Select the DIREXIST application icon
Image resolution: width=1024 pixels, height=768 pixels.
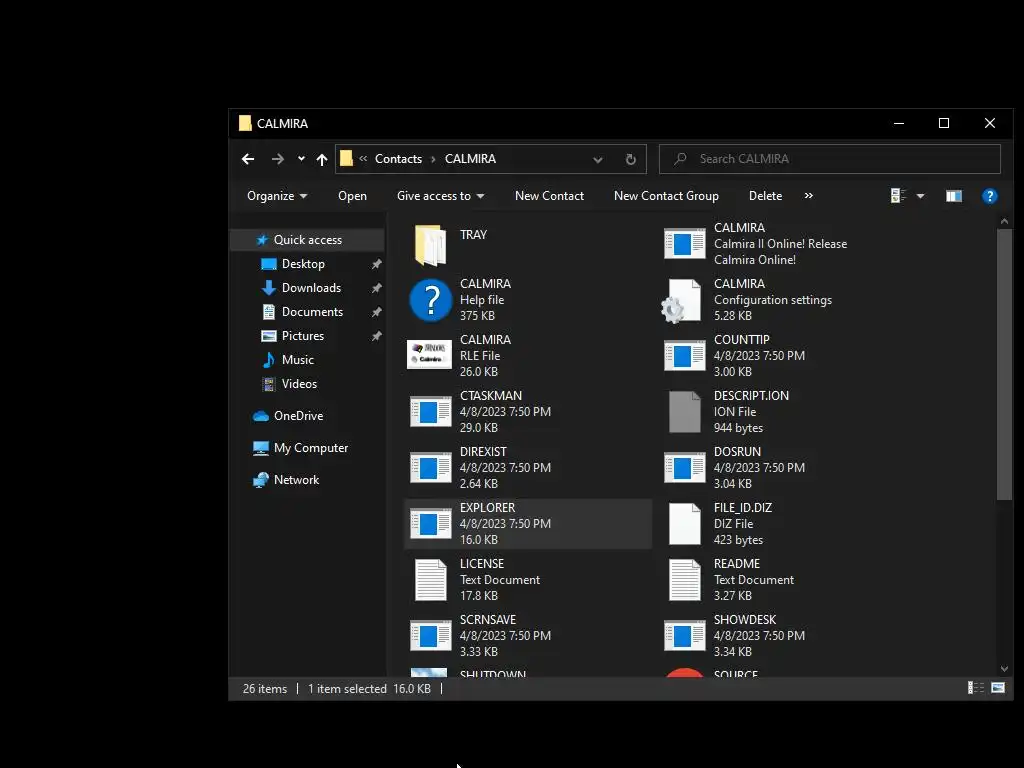430,468
